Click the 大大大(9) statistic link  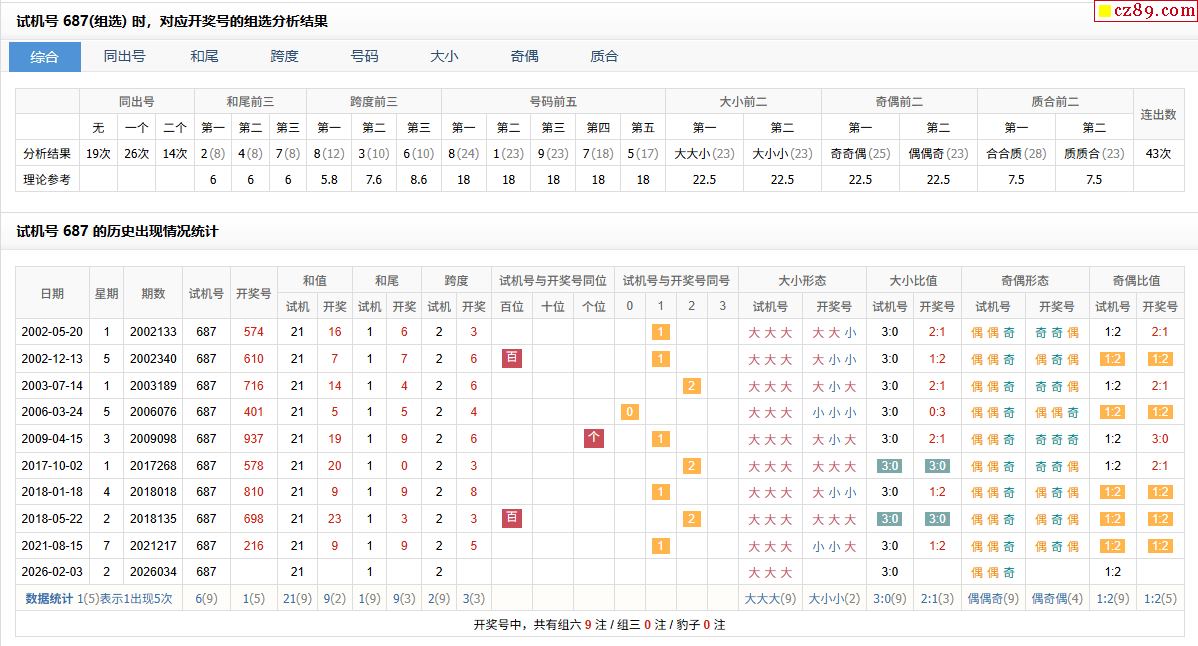point(770,599)
